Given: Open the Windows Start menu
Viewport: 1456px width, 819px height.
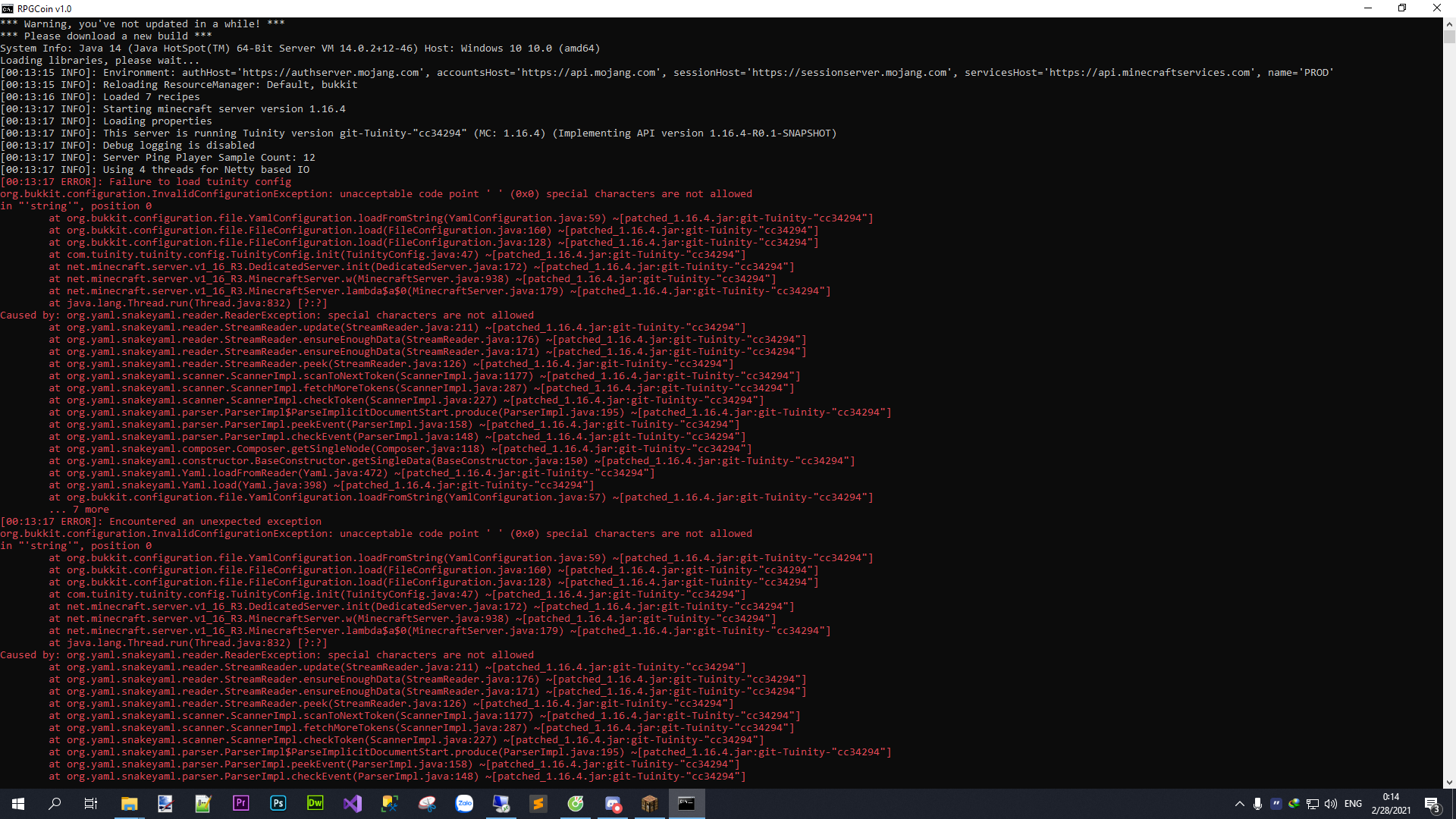Looking at the screenshot, I should click(x=18, y=804).
